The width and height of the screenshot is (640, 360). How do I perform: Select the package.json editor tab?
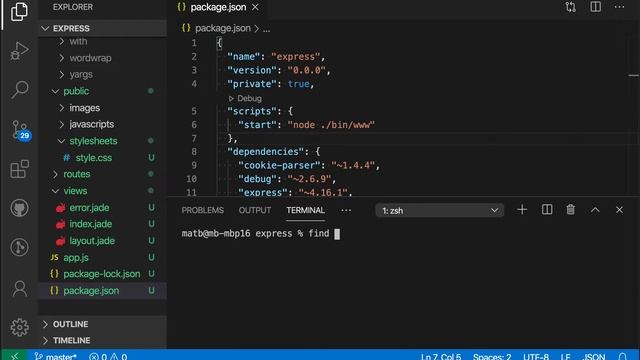pyautogui.click(x=218, y=7)
